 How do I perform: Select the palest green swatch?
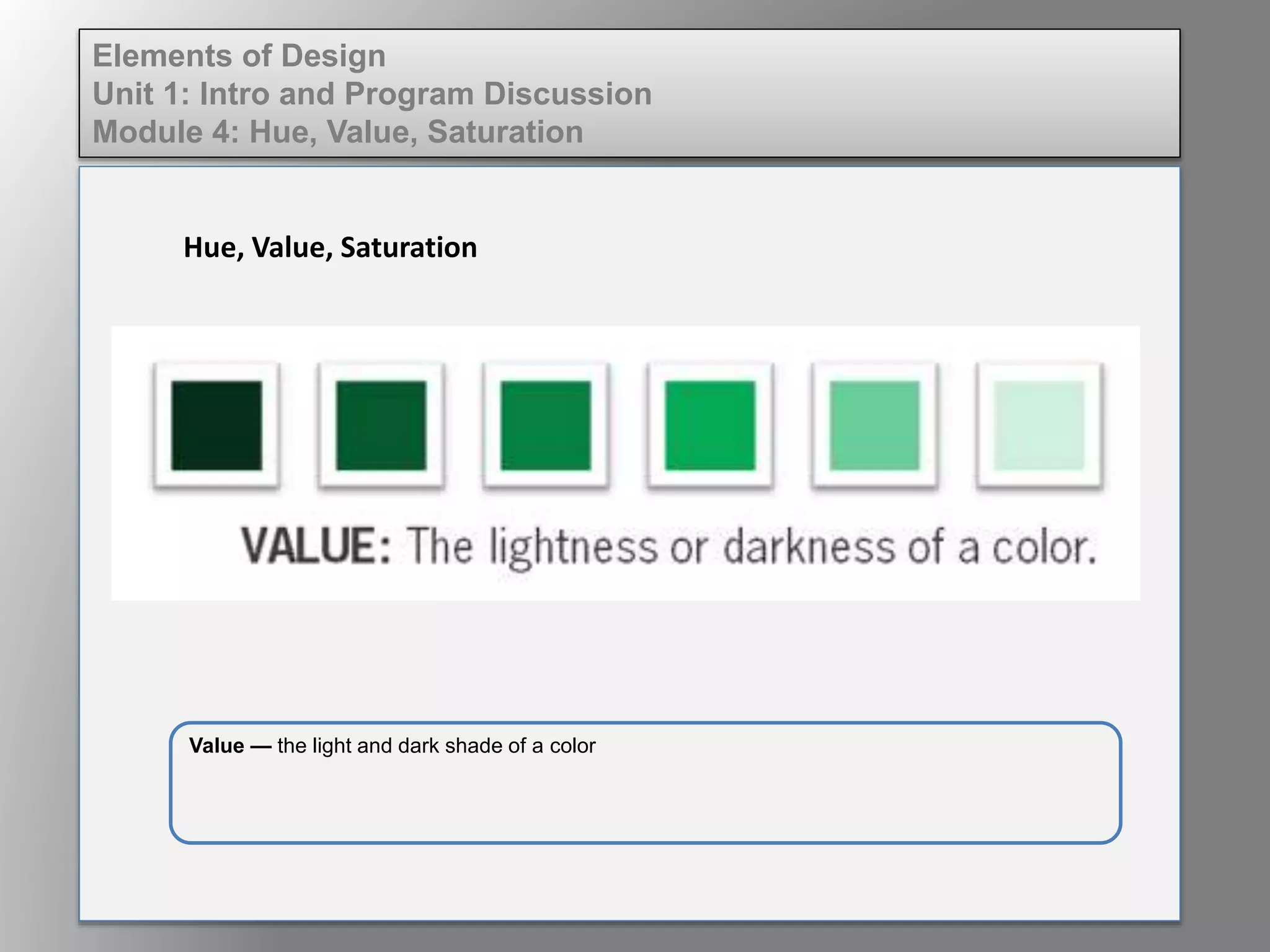pos(1039,426)
